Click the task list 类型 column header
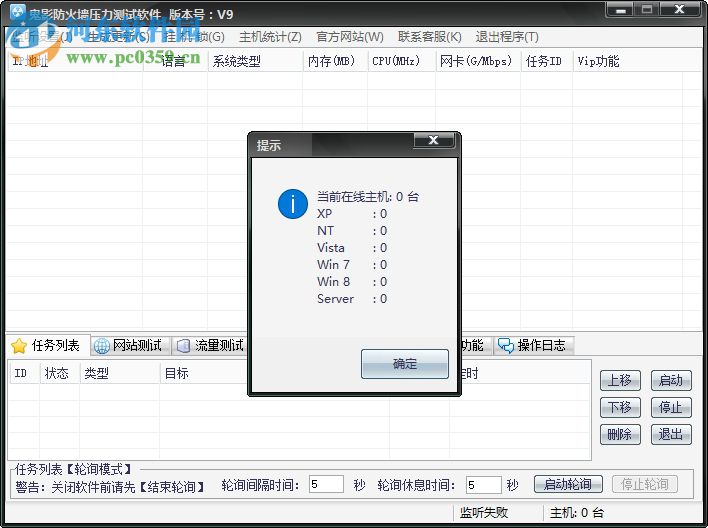 coord(120,373)
